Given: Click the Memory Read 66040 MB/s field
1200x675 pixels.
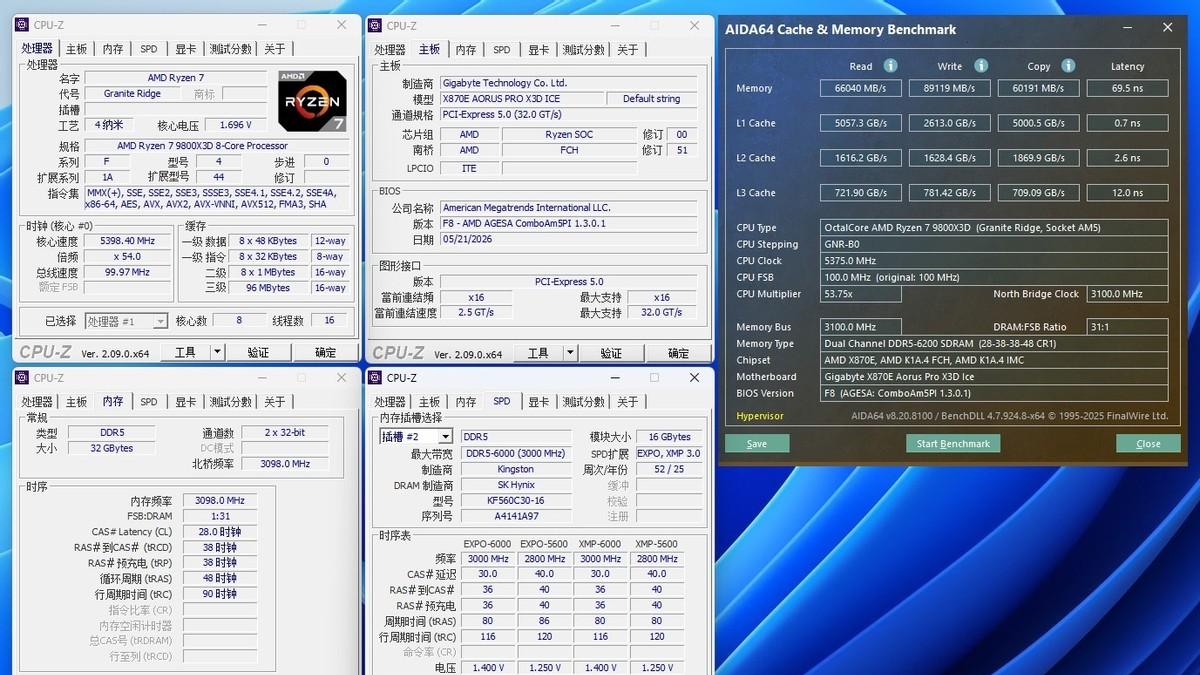Looking at the screenshot, I should coord(860,88).
